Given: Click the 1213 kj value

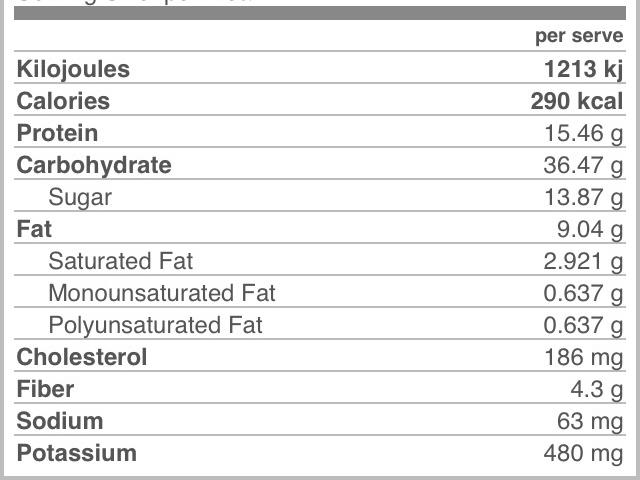Looking at the screenshot, I should click(583, 69).
